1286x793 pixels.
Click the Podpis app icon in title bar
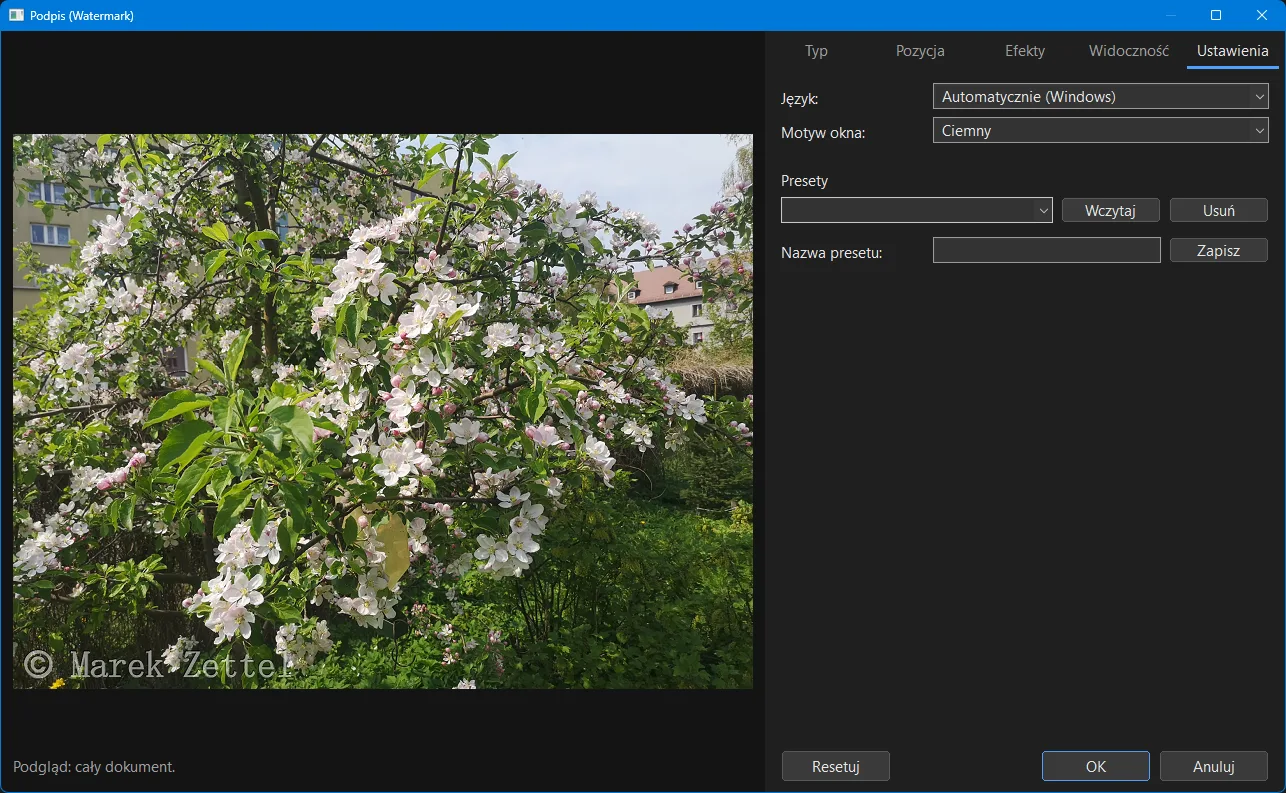click(16, 15)
